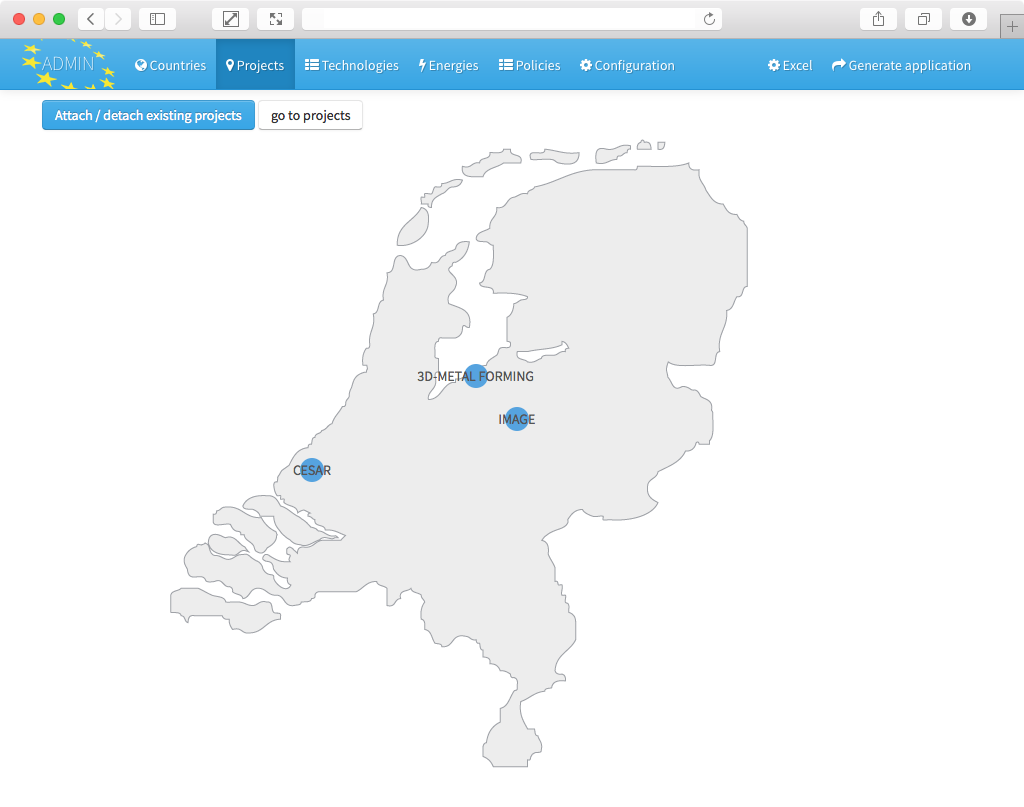
Task: Add a new tab with plus button
Action: (1012, 27)
